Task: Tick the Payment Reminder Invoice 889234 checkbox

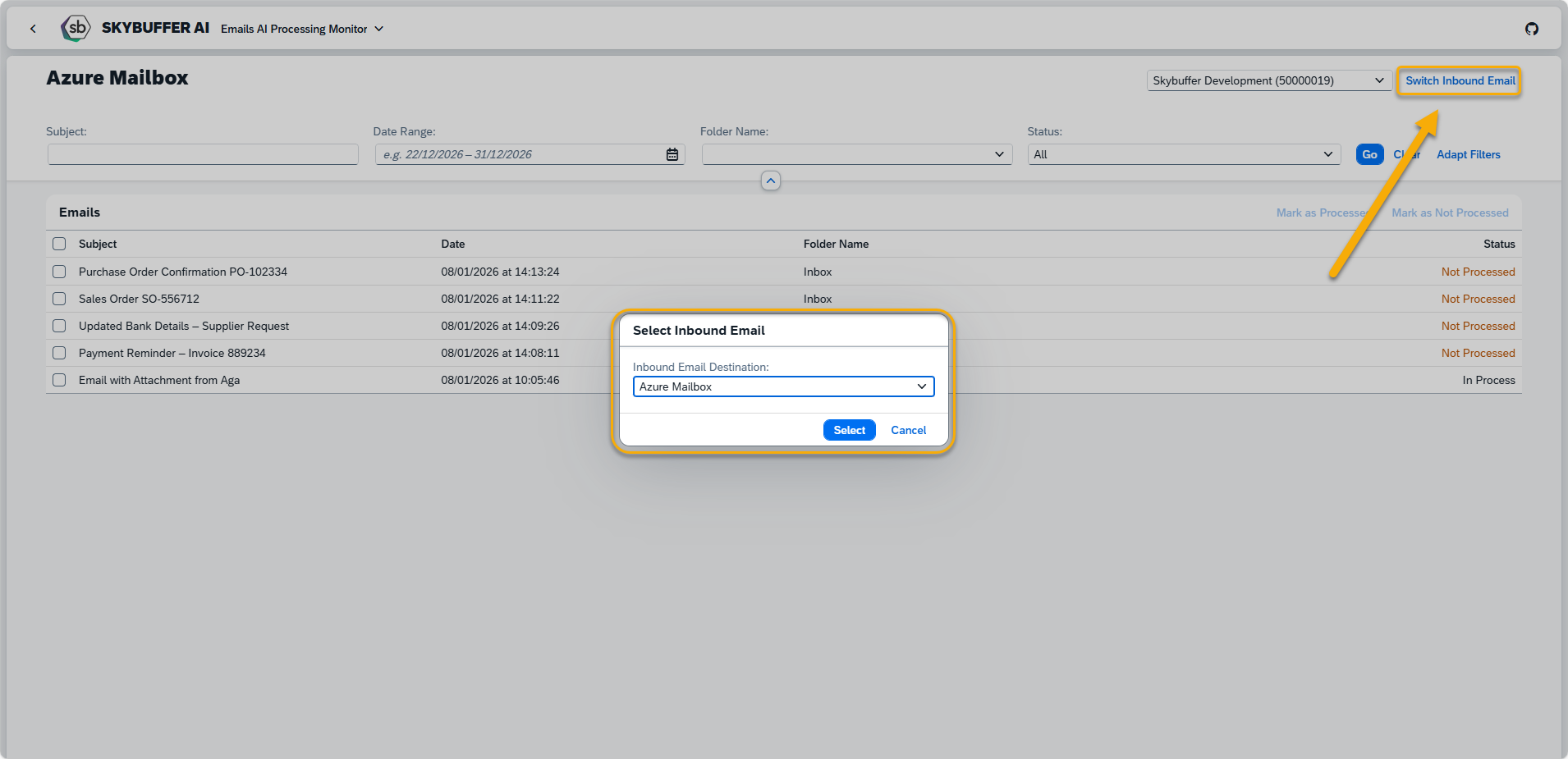Action: click(59, 353)
